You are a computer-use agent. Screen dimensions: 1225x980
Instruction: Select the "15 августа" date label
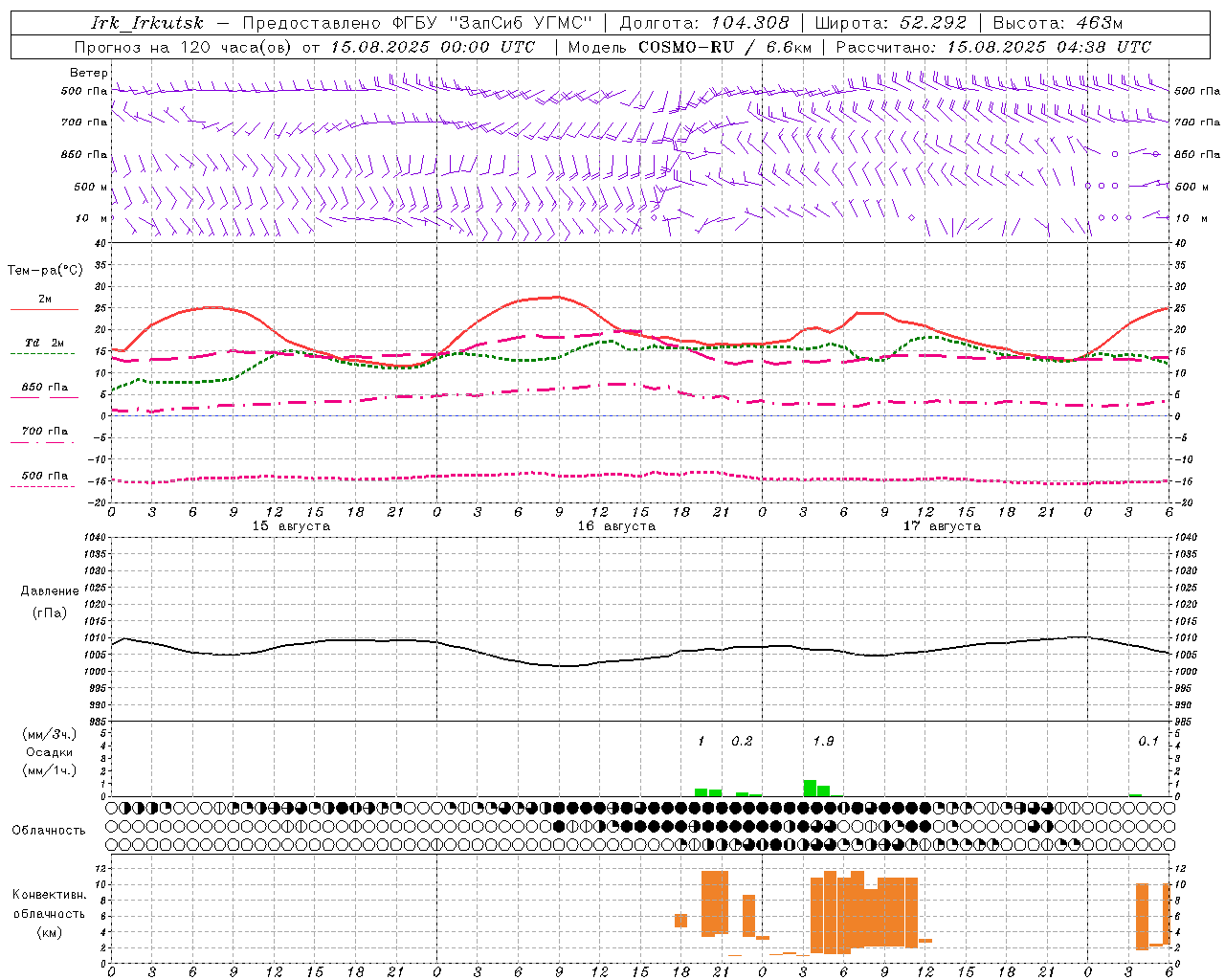pos(291,526)
